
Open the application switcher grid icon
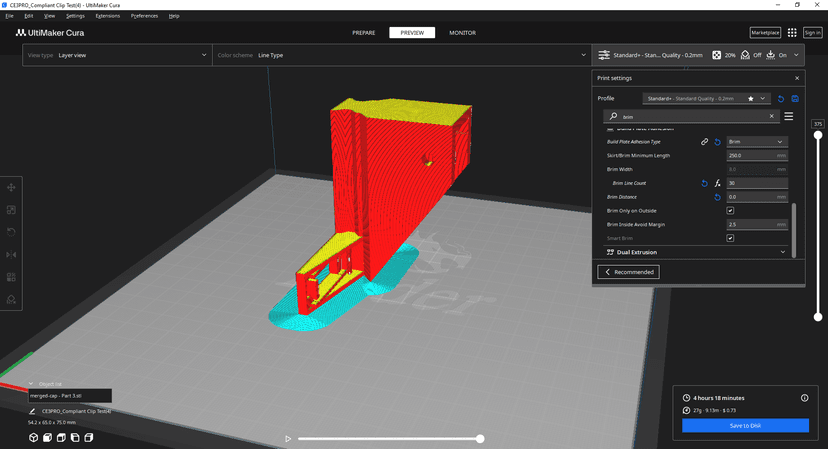[x=792, y=33]
